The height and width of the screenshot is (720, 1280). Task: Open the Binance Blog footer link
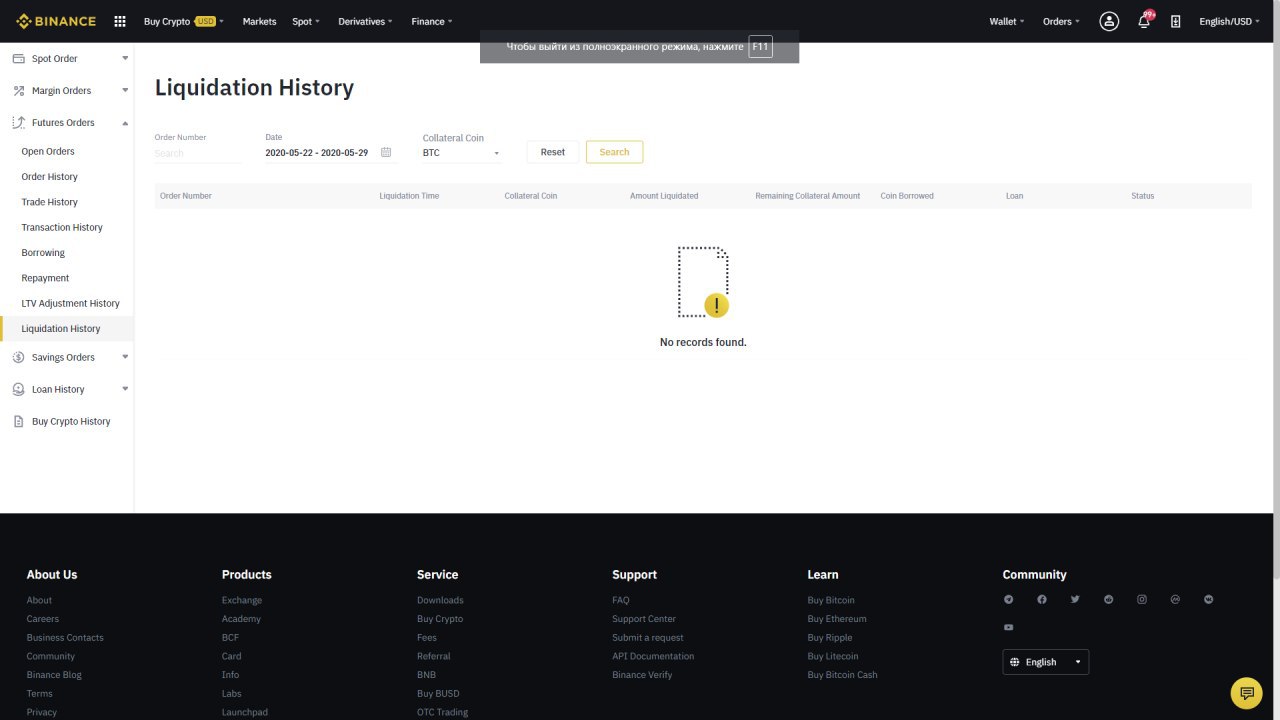[54, 675]
